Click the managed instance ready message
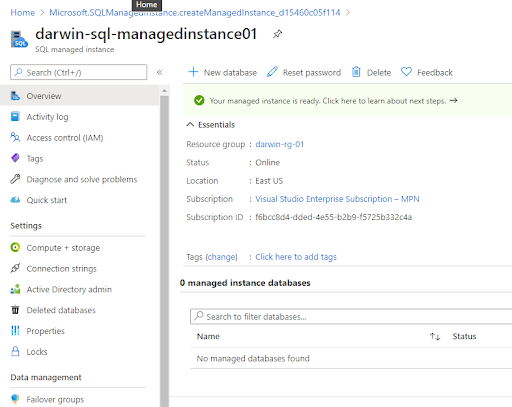Image resolution: width=512 pixels, height=407 pixels. (x=328, y=101)
